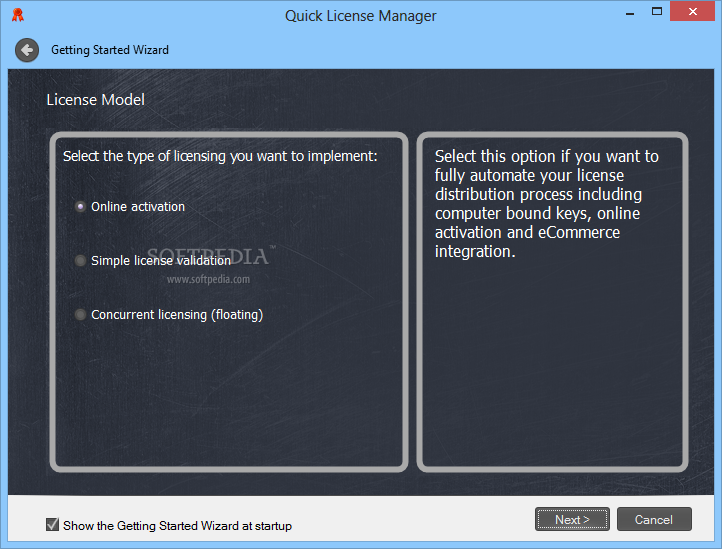Minimize the Quick License Manager window

point(630,12)
